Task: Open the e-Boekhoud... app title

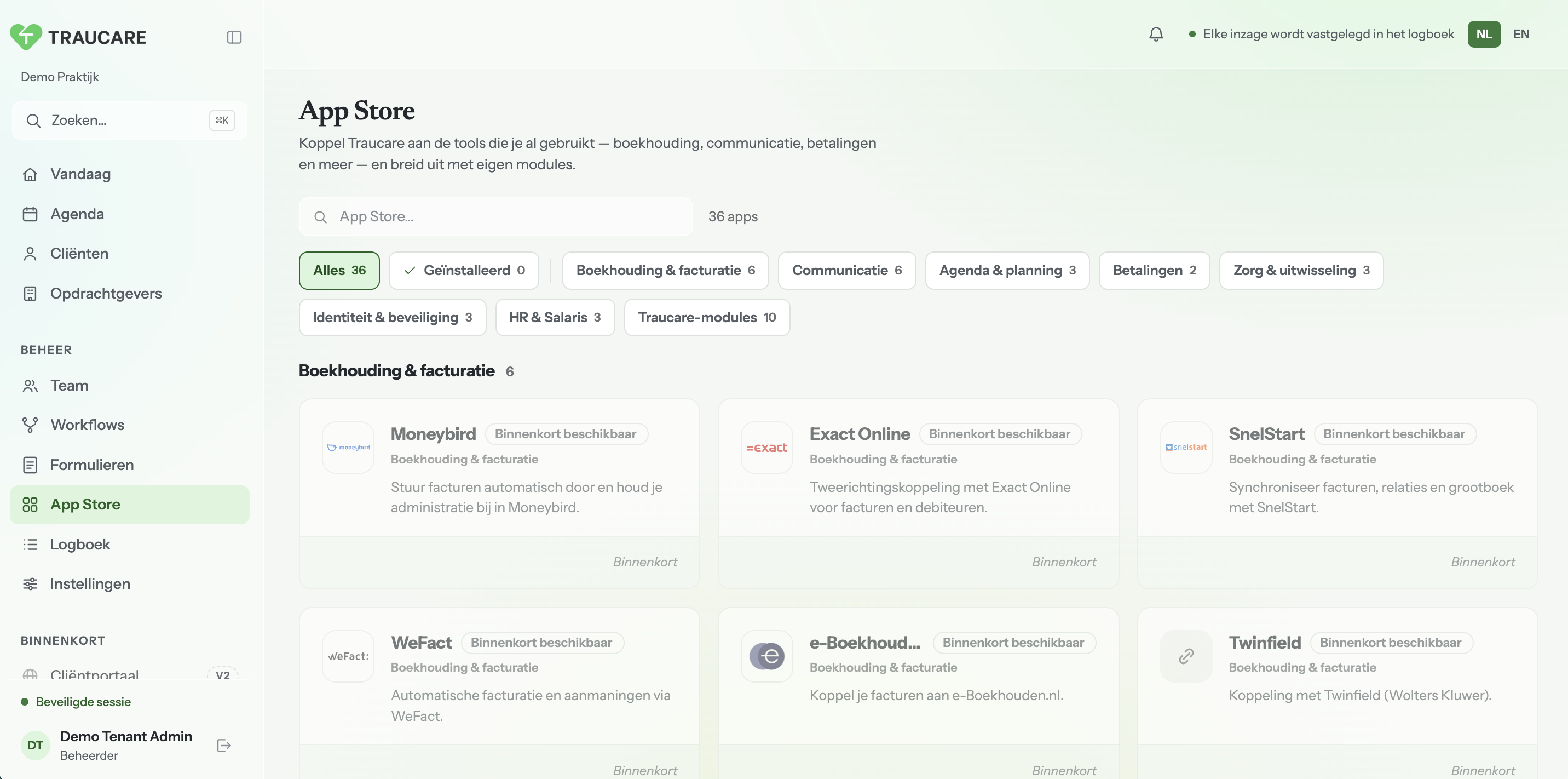Action: coord(864,643)
